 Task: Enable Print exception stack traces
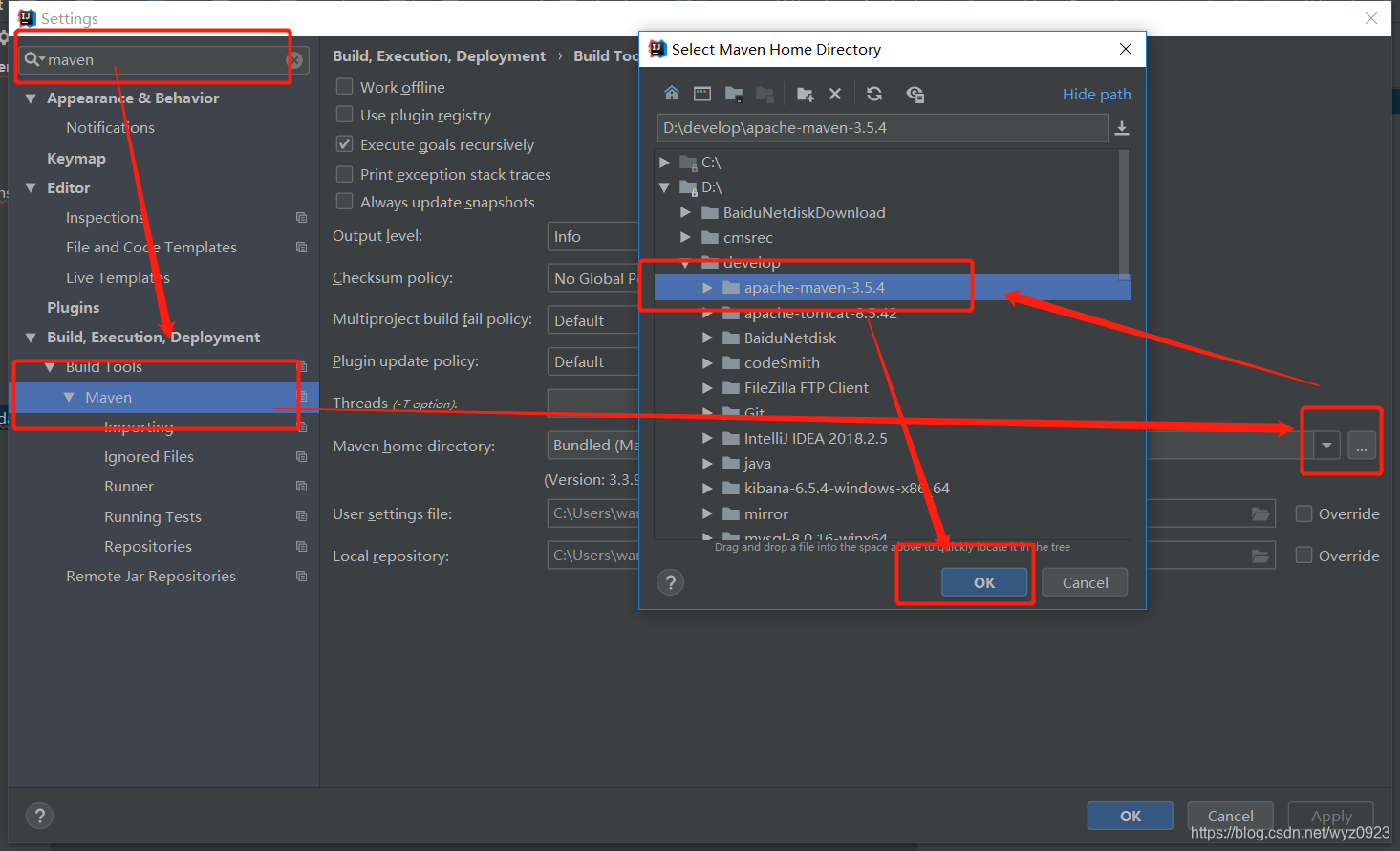pos(345,174)
